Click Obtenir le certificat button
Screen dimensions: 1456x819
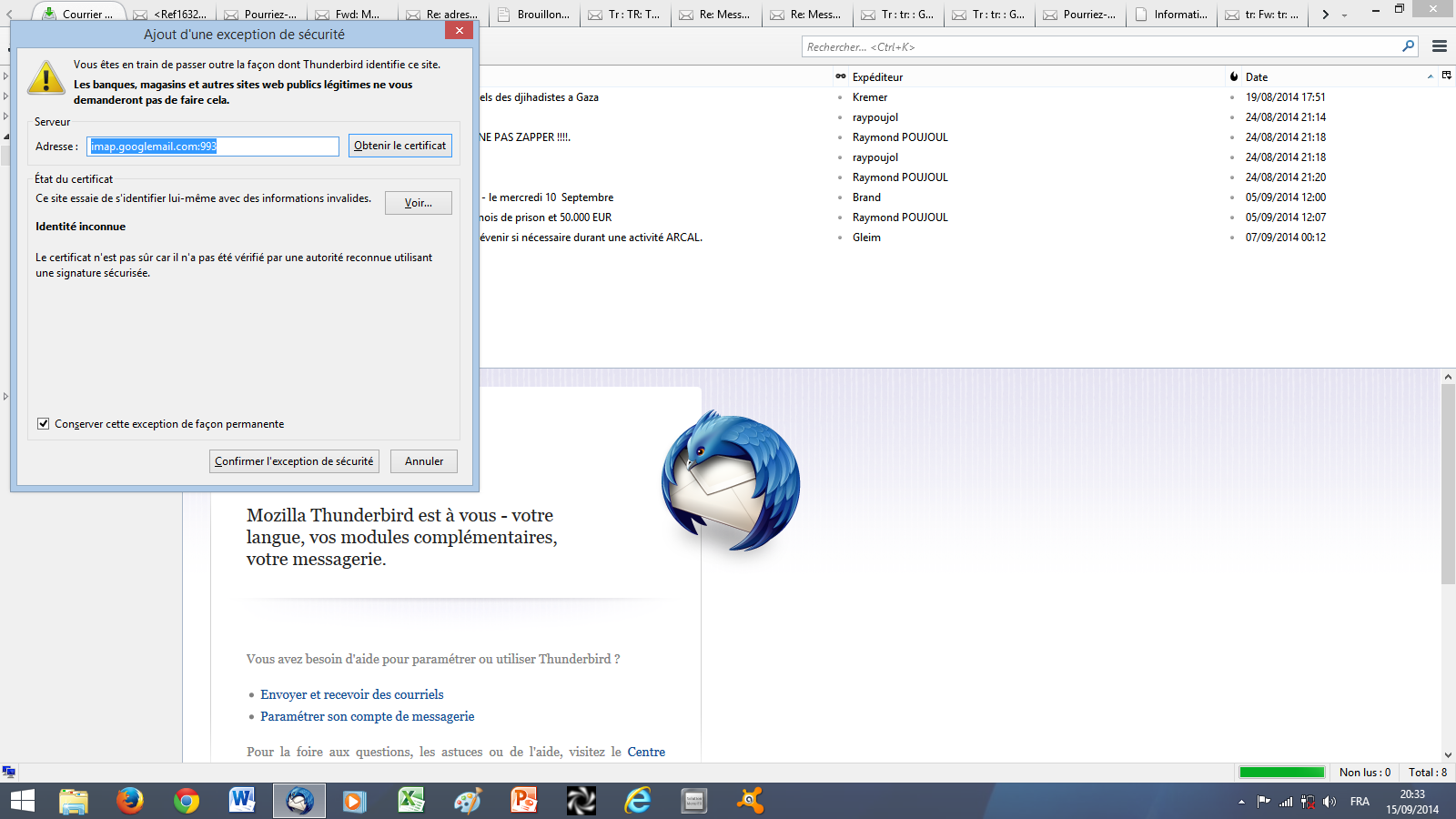tap(399, 146)
